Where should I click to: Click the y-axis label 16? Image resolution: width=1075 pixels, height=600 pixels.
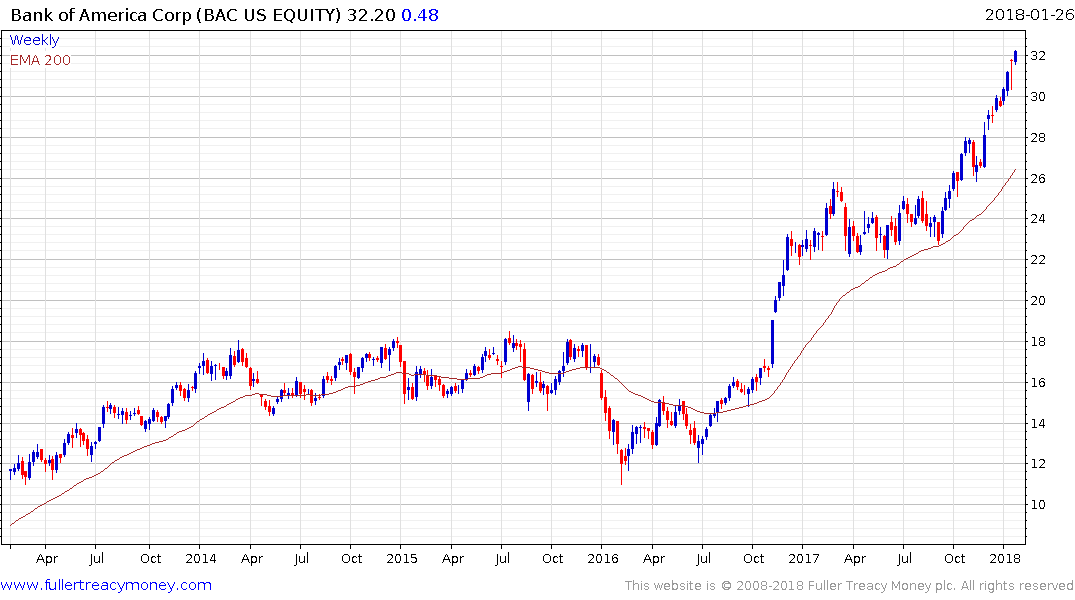pos(1038,383)
